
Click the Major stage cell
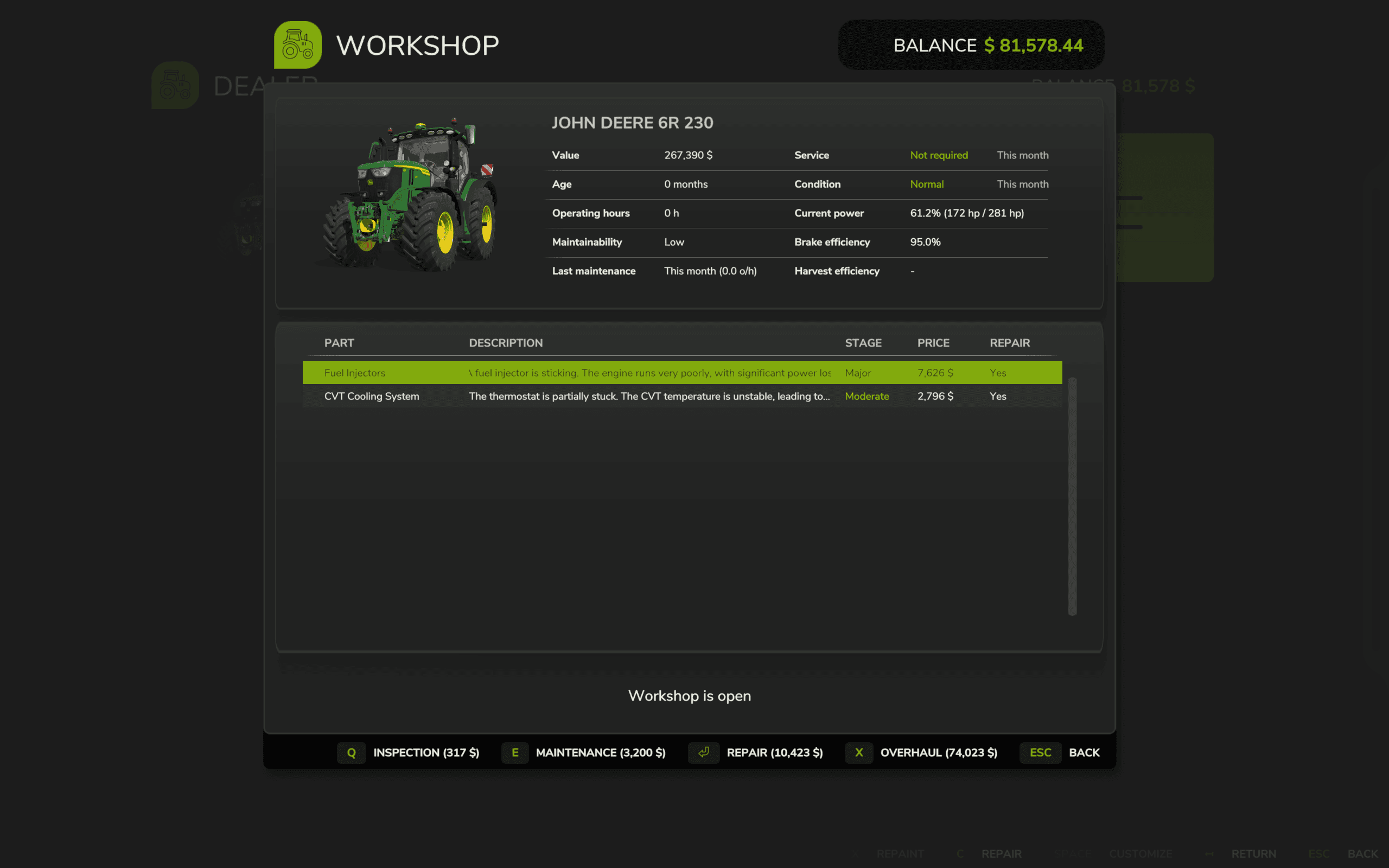pos(857,373)
